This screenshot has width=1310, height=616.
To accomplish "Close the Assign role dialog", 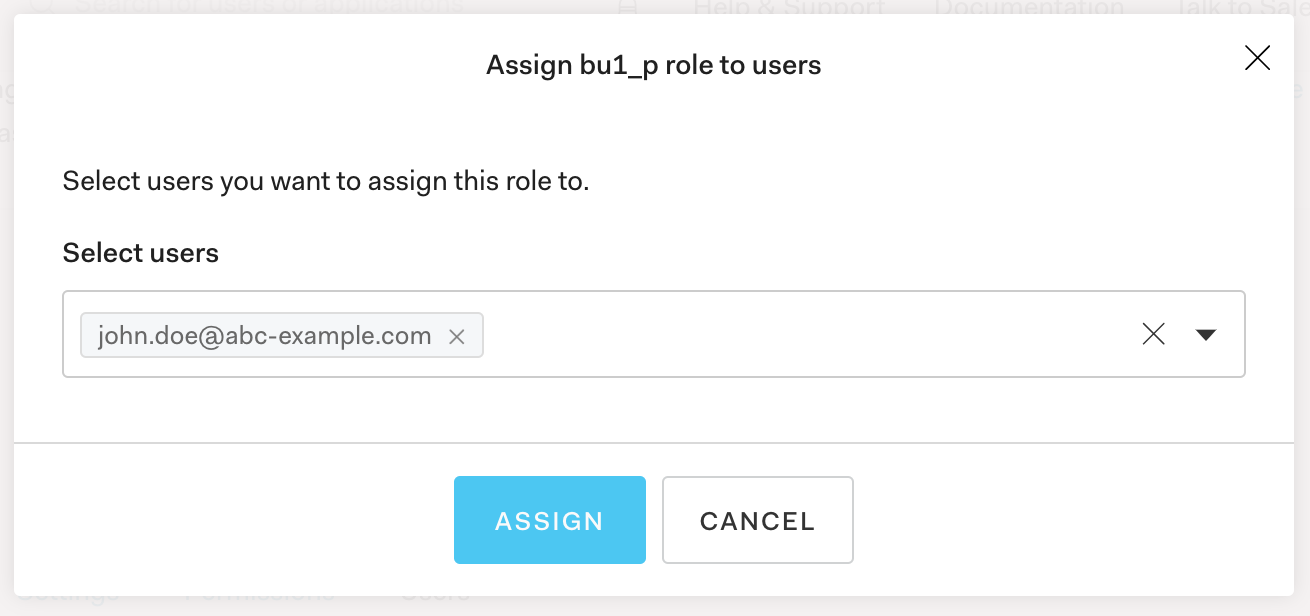I will [x=1257, y=59].
